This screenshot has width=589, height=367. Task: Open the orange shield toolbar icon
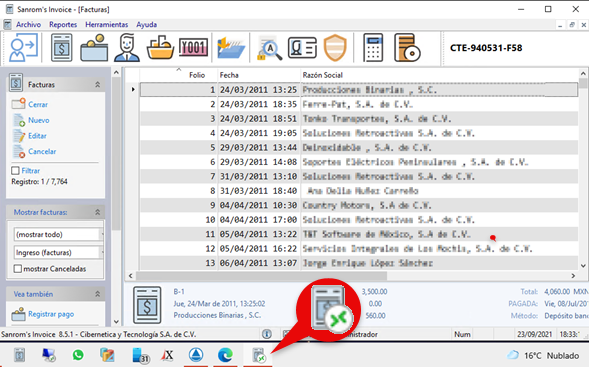pyautogui.click(x=335, y=48)
